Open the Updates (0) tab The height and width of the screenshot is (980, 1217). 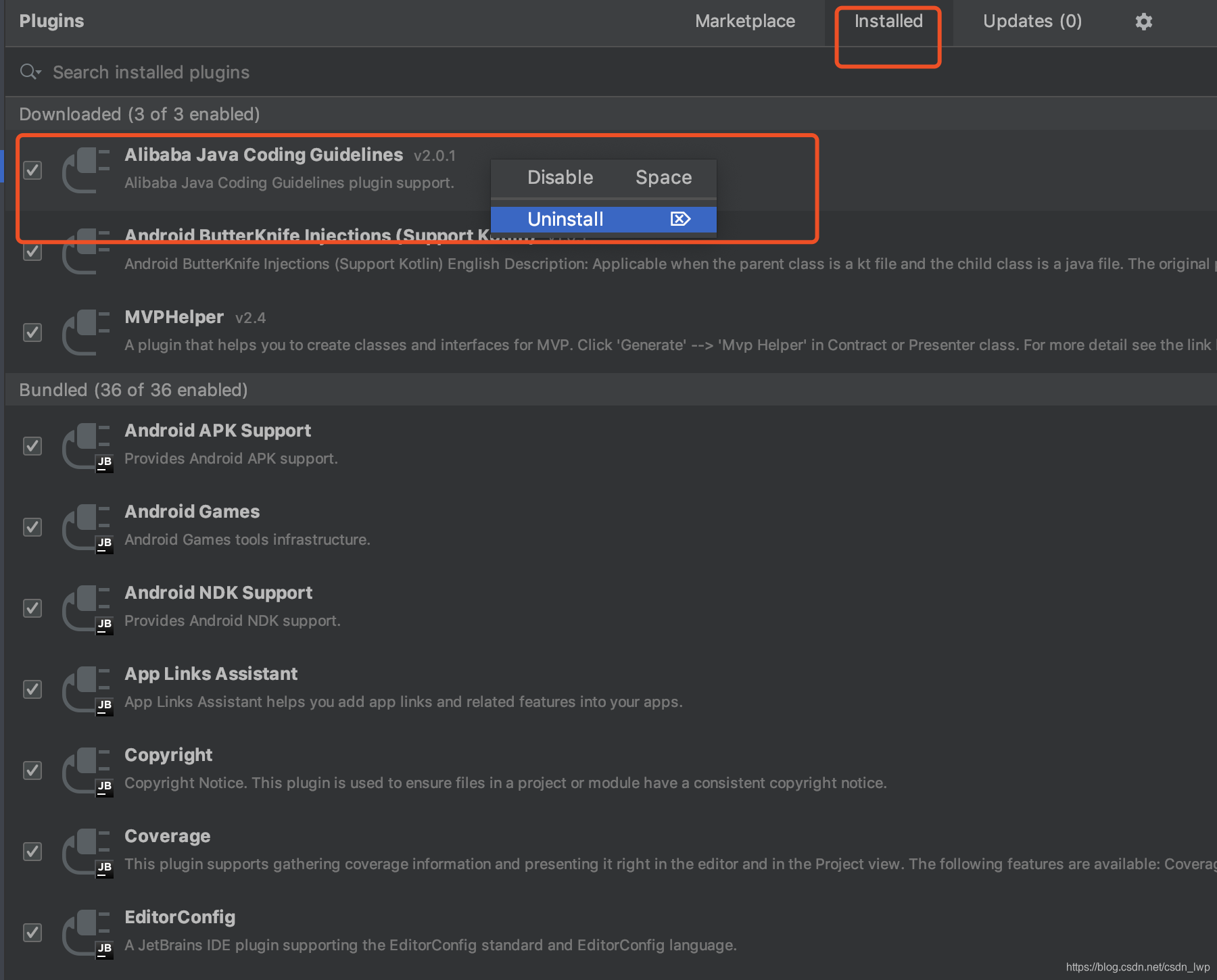1032,22
